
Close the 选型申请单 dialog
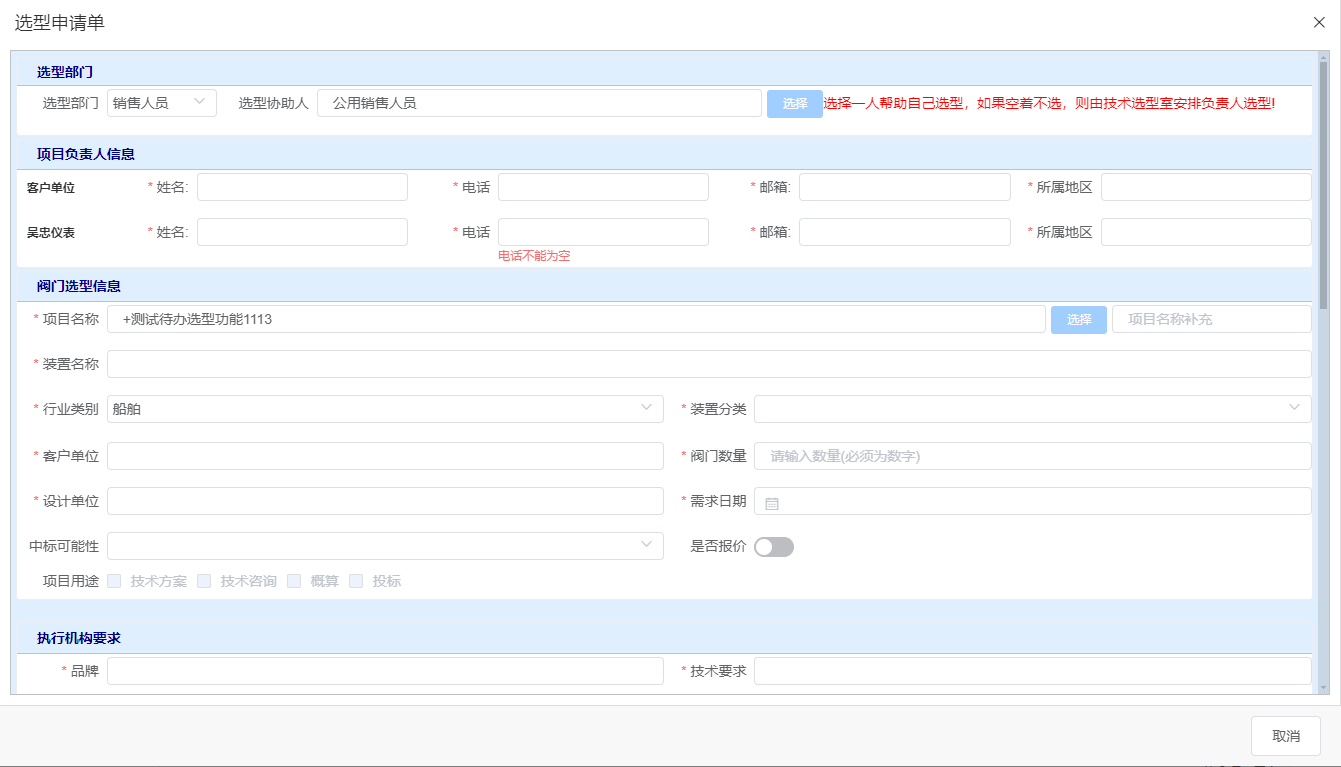[1319, 23]
